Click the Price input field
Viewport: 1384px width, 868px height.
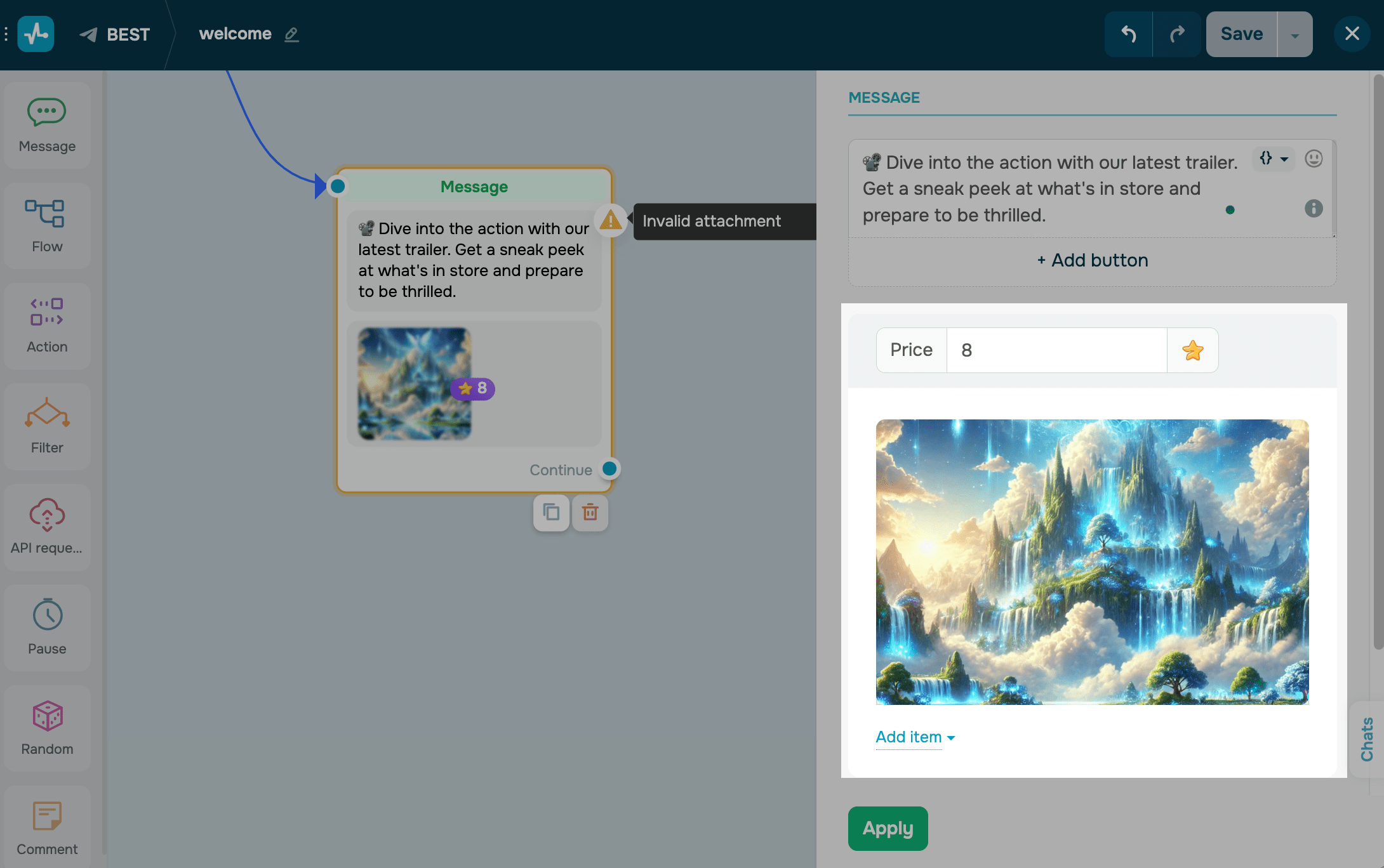(1056, 350)
